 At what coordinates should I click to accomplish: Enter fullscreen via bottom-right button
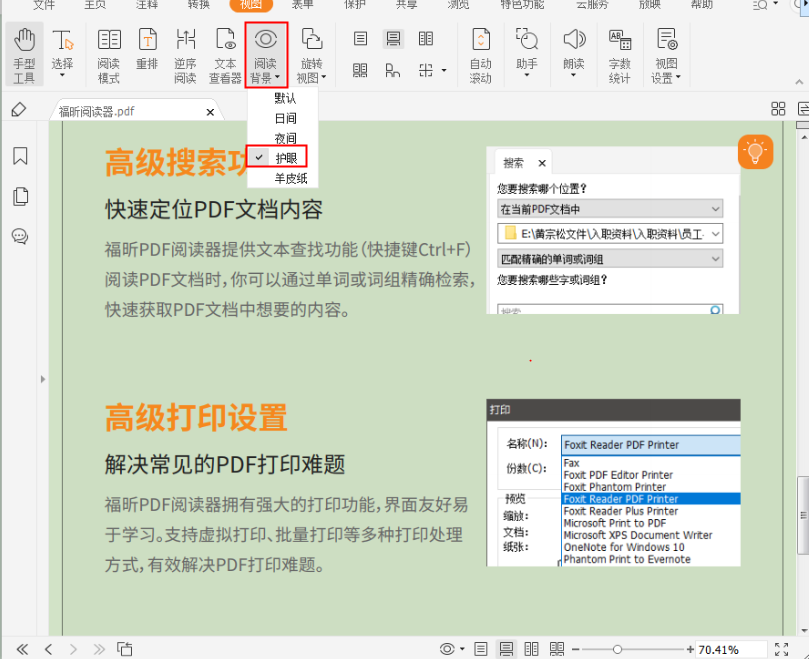click(x=781, y=648)
